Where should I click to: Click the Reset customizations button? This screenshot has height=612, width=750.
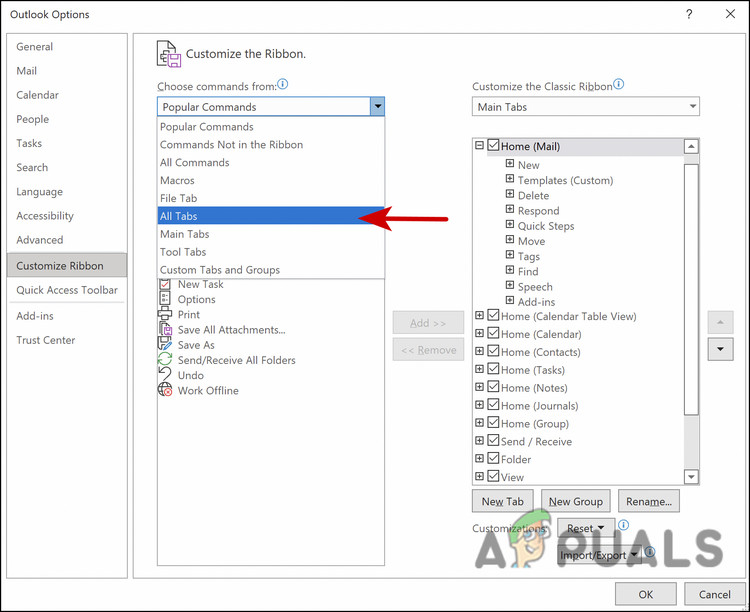tap(585, 528)
